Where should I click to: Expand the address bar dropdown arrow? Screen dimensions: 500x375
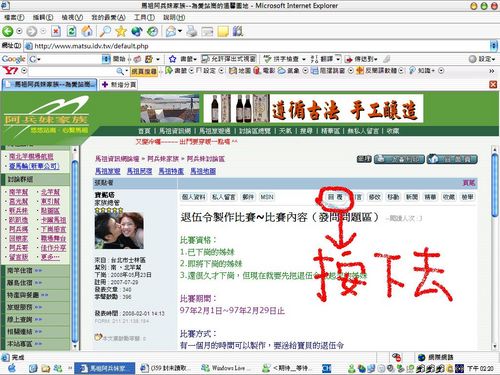point(493,46)
